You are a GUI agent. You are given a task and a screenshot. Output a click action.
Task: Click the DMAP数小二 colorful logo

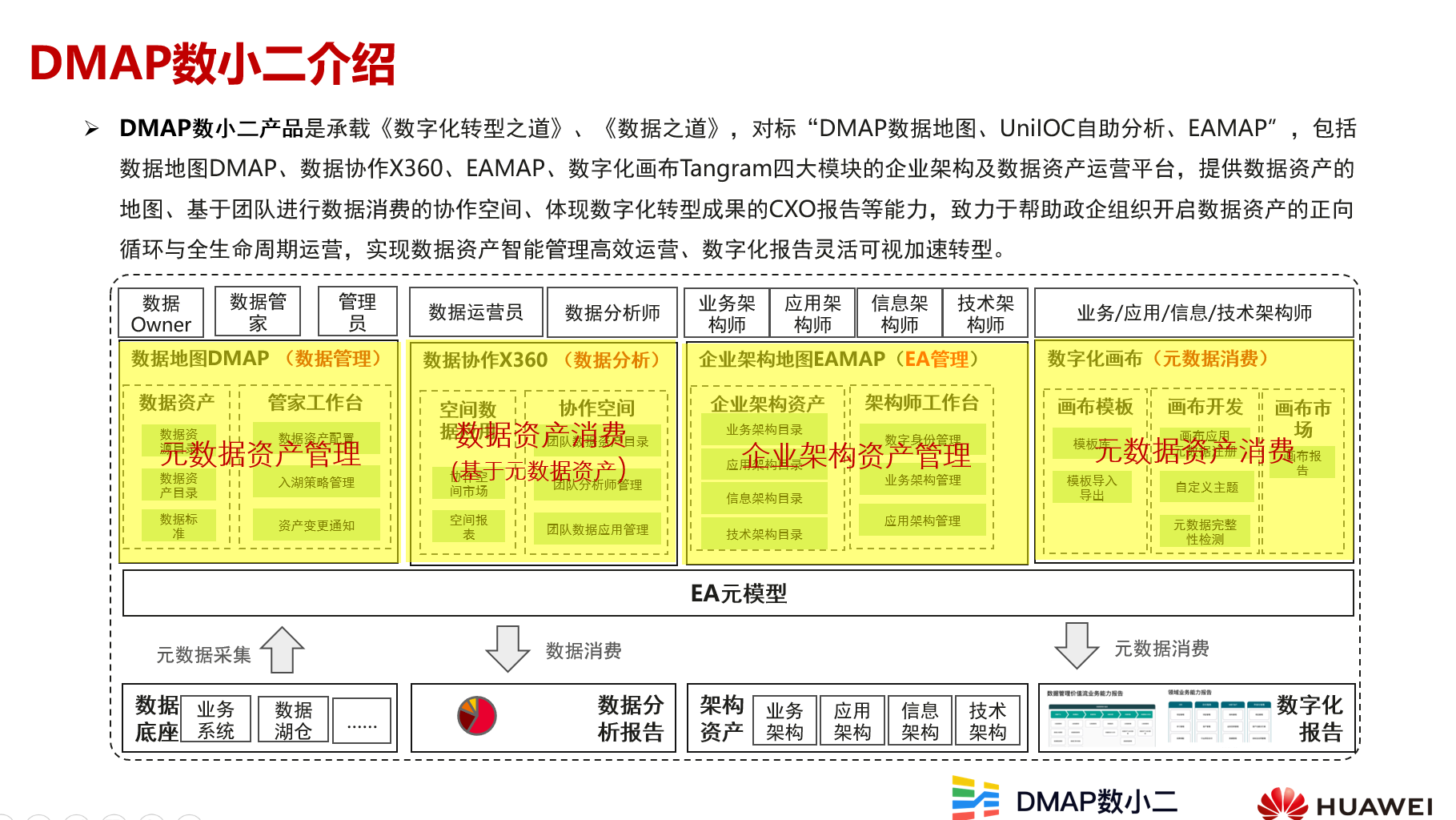coord(975,798)
